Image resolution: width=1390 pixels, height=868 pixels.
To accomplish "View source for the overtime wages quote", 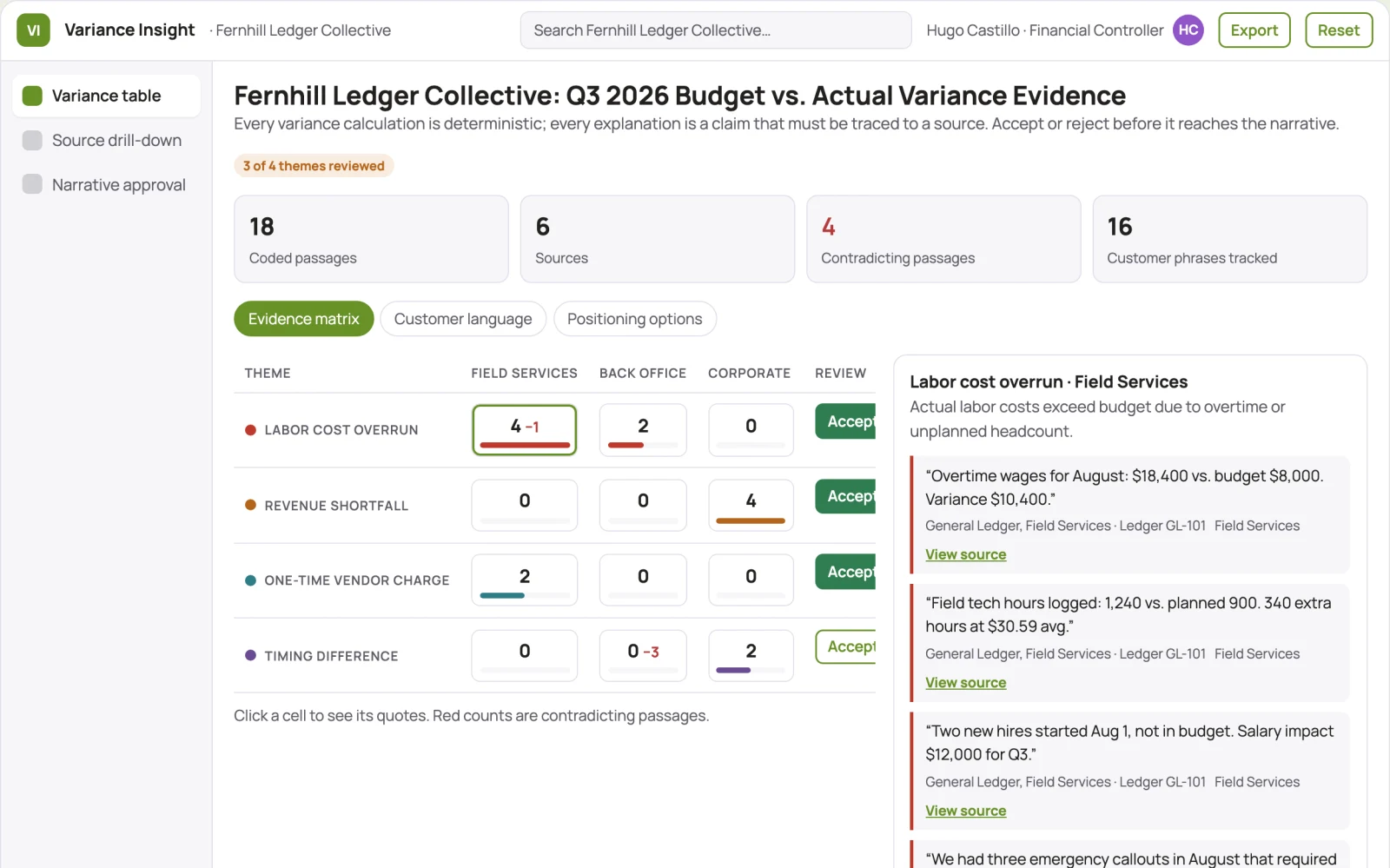I will pyautogui.click(x=965, y=554).
